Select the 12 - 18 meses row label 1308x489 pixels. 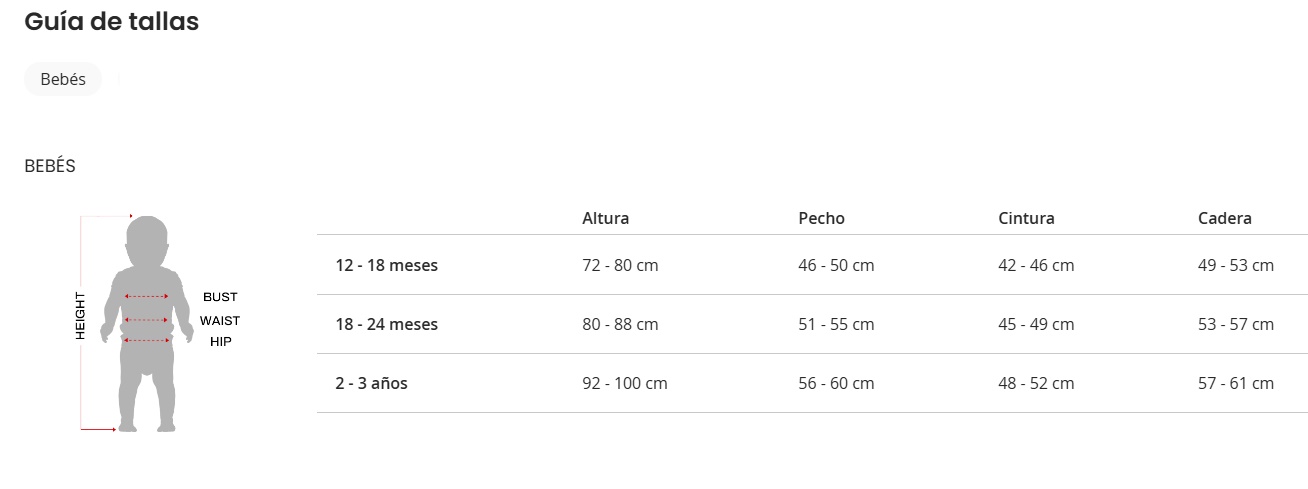coord(386,265)
